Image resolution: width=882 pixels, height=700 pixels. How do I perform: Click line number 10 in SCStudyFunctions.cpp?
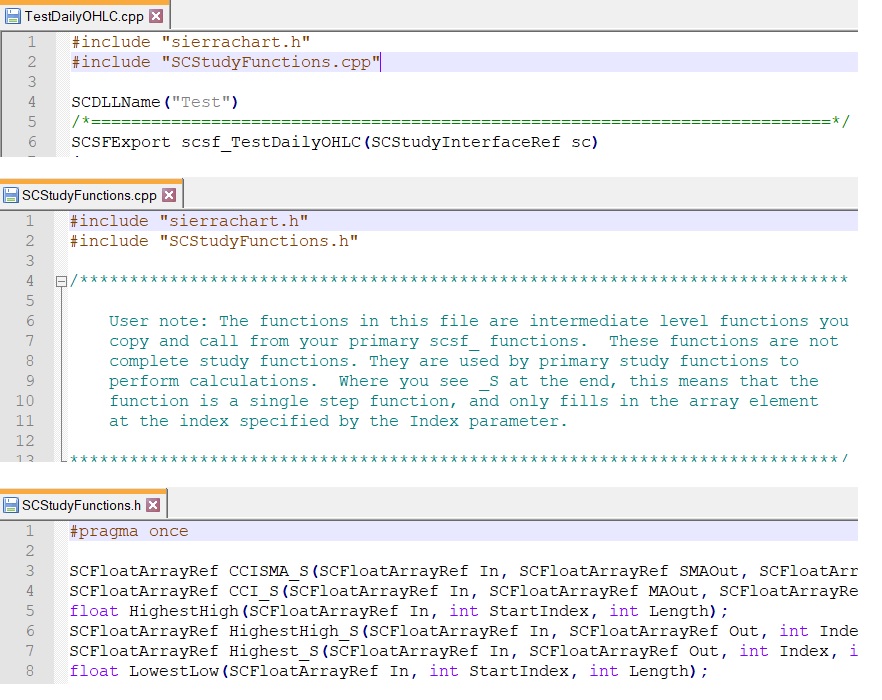pos(25,401)
